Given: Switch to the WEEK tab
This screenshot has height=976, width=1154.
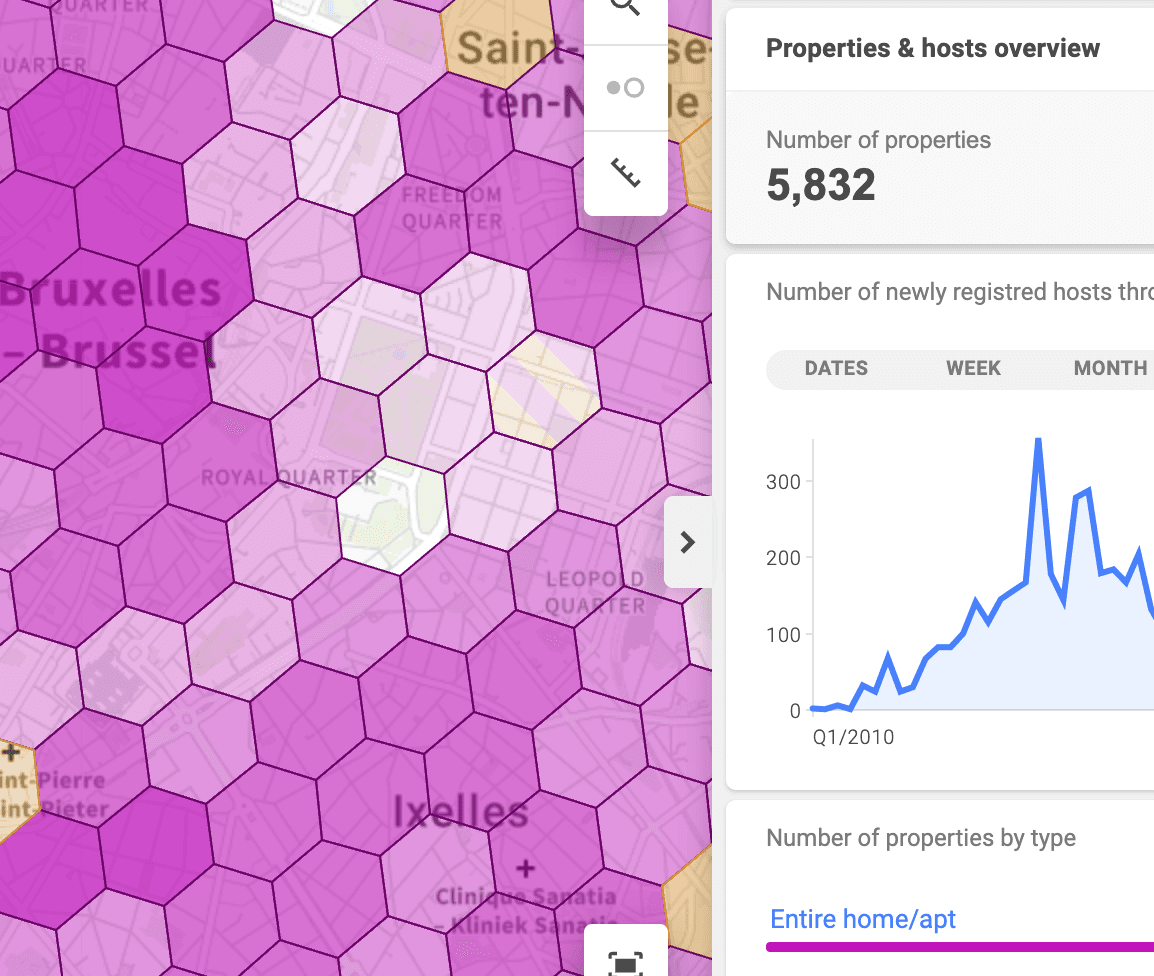Looking at the screenshot, I should [x=972, y=368].
